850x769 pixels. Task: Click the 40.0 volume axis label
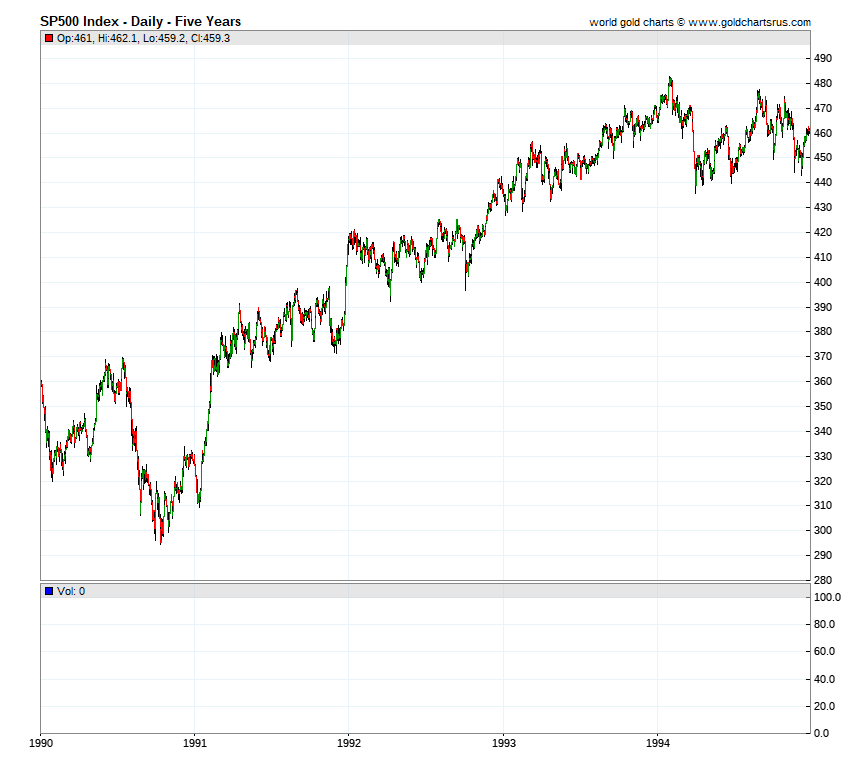point(825,680)
